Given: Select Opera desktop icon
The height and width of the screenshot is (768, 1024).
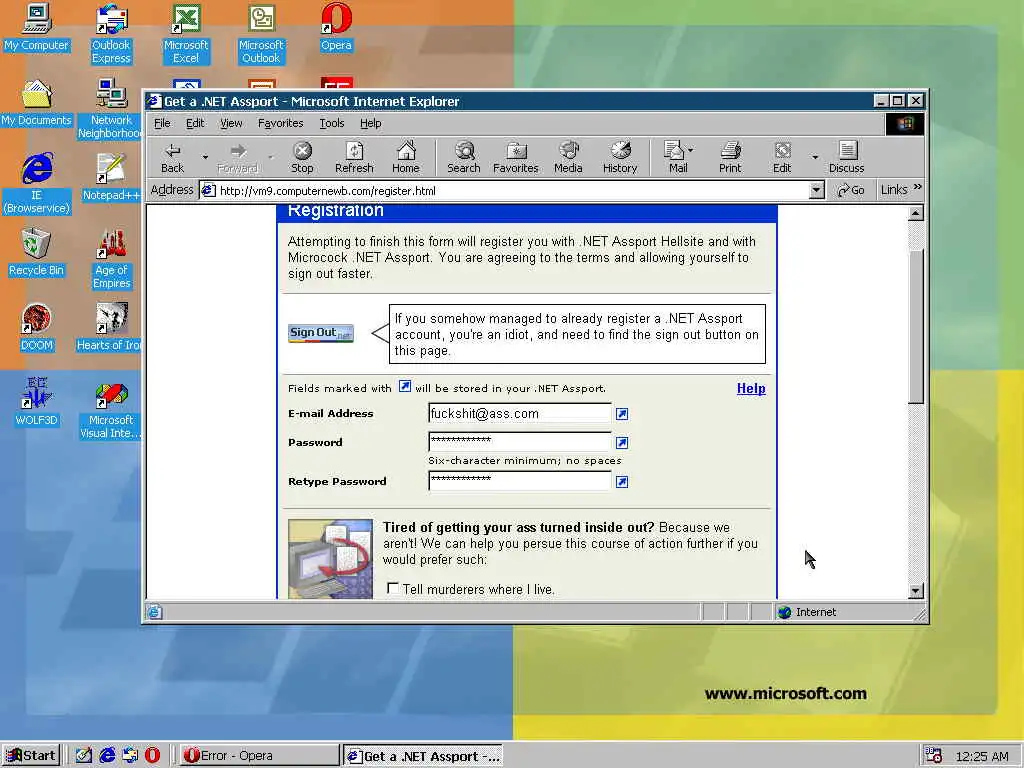Looking at the screenshot, I should coord(336,27).
